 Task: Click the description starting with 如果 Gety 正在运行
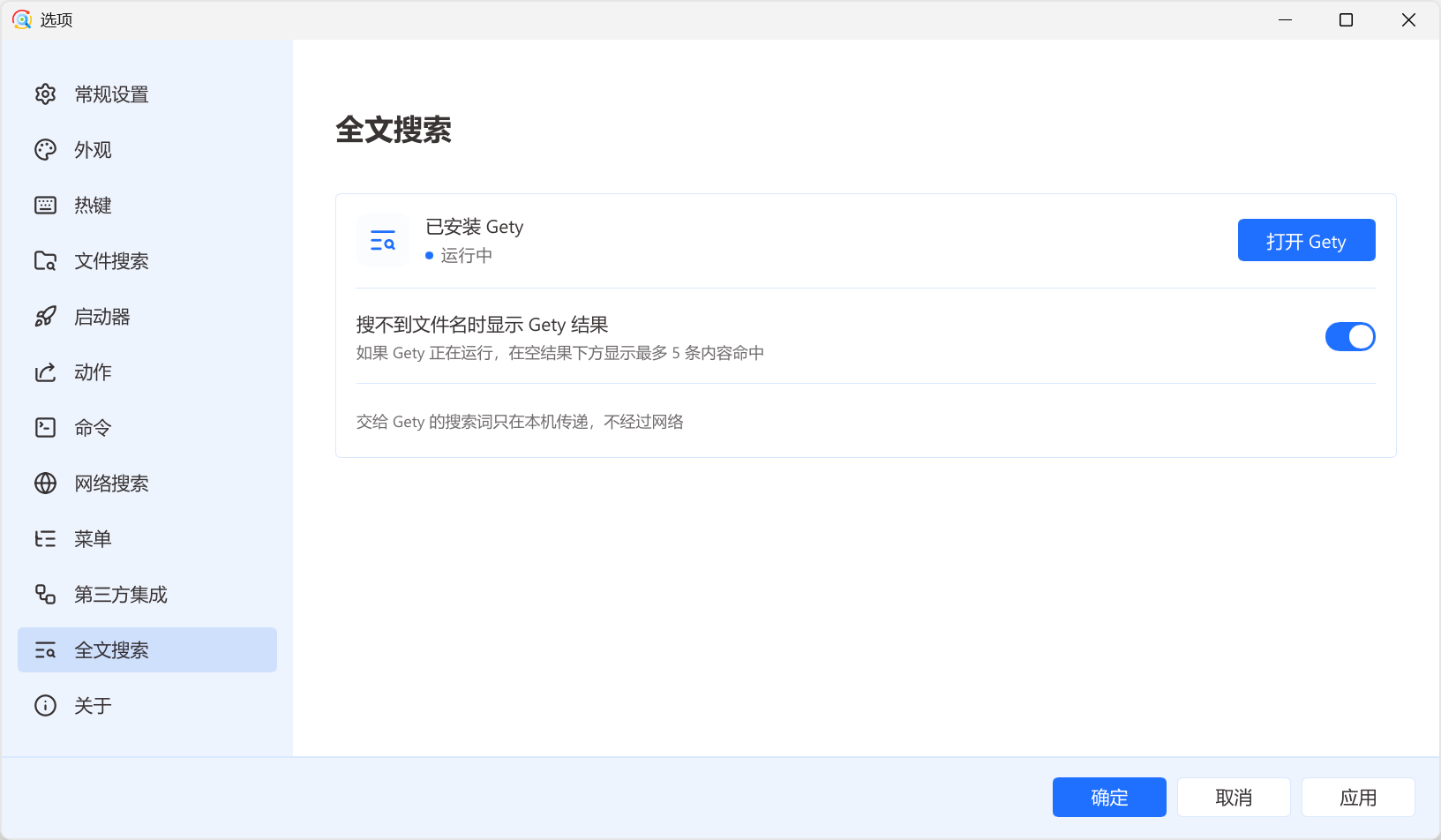[x=560, y=353]
